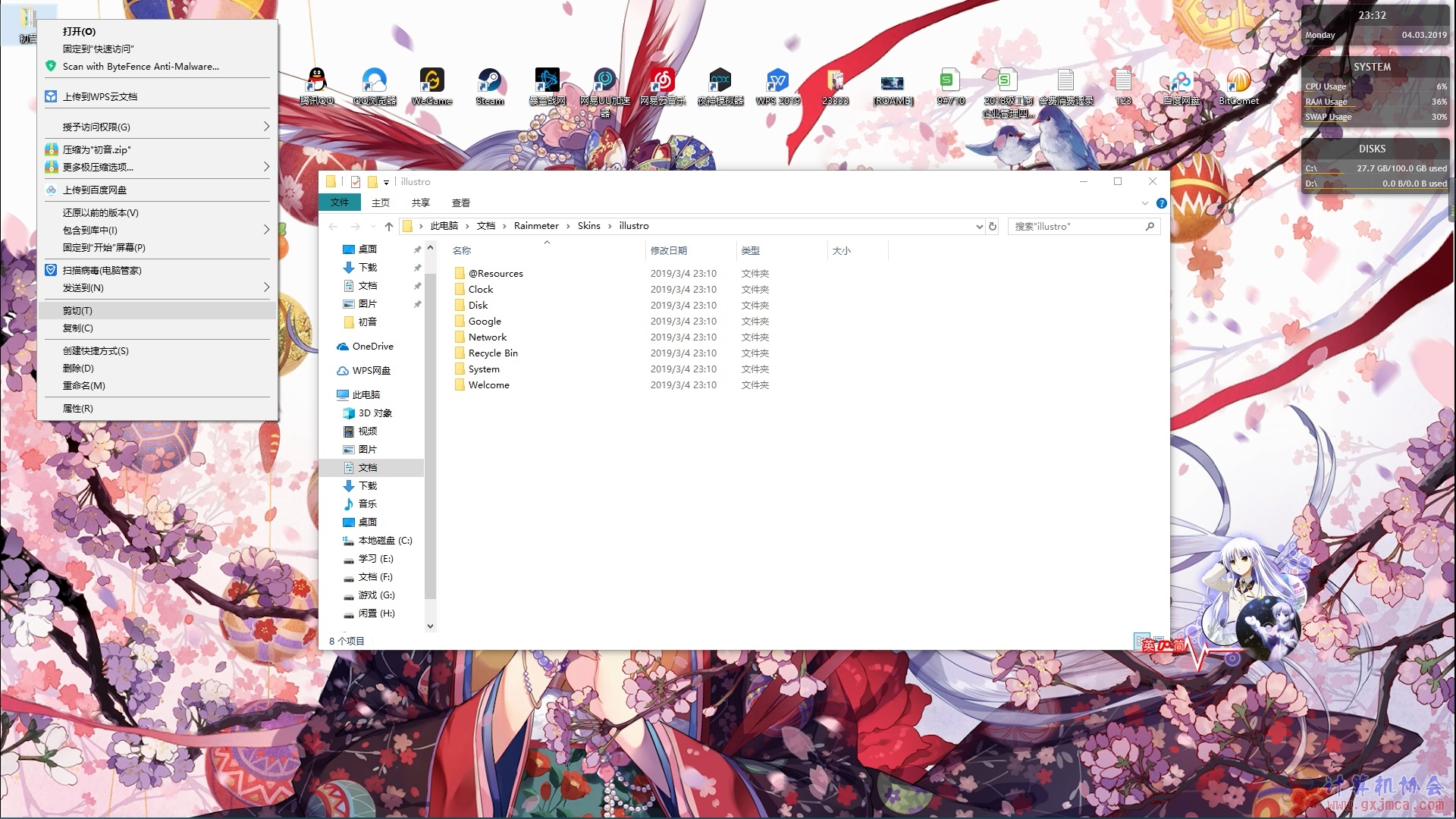This screenshot has width=1456, height=819.
Task: Click the navigation pane scroll down arrow
Action: click(430, 626)
